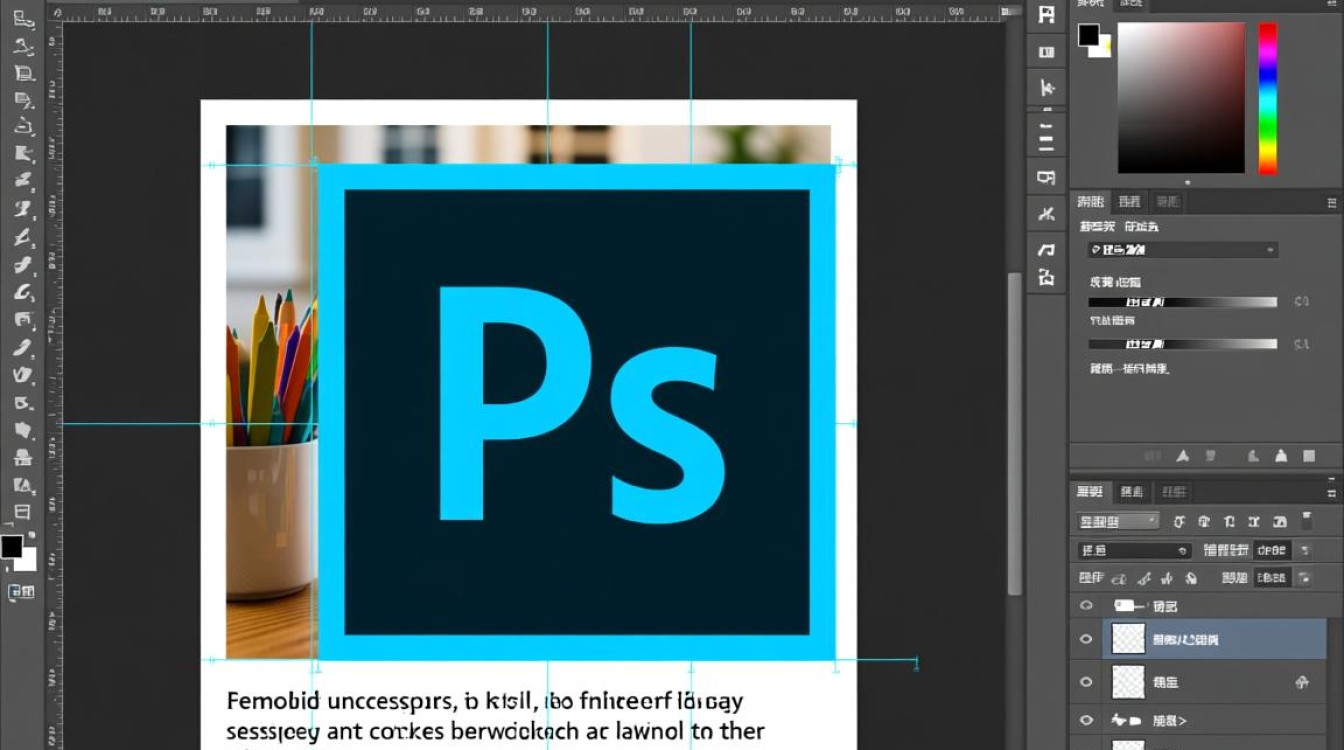Screen dimensions: 1344x750
Task: Select the fifth tool from top in left toolbar
Action: pos(24,127)
